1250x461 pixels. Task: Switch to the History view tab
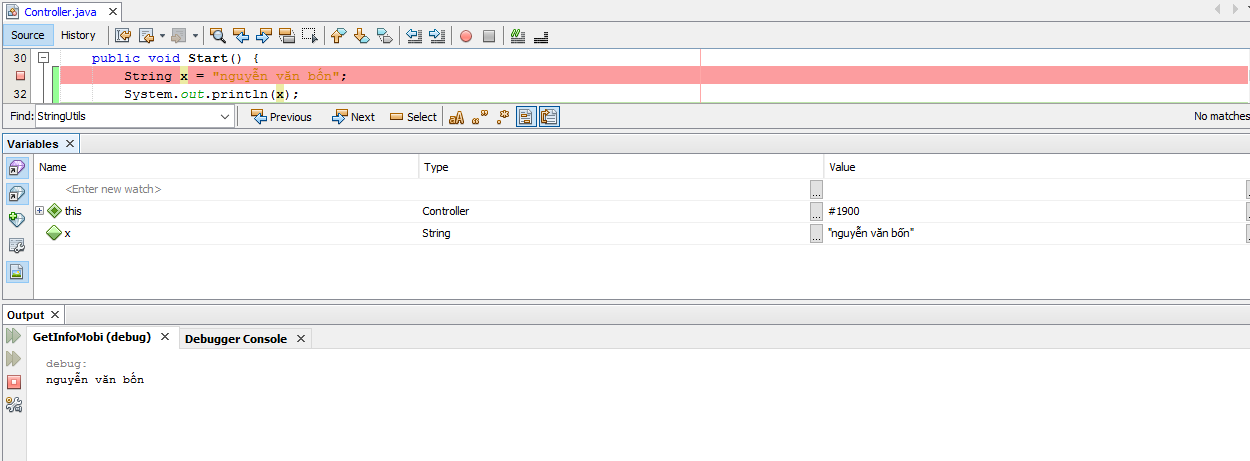[x=78, y=35]
